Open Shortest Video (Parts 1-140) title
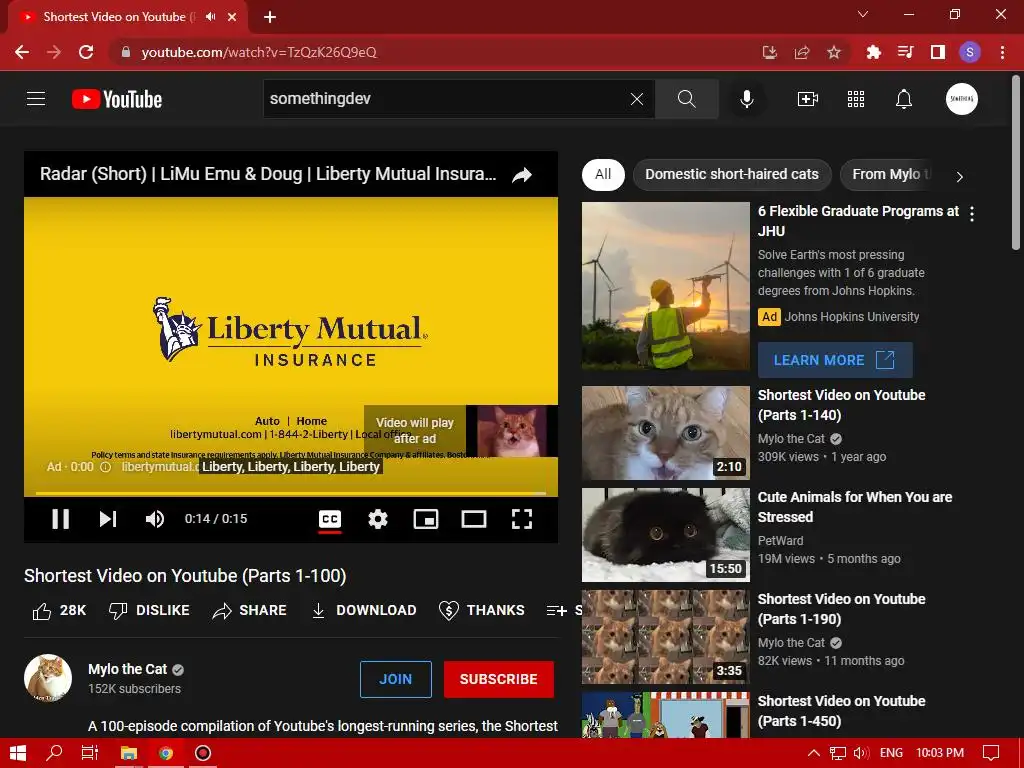 click(841, 405)
